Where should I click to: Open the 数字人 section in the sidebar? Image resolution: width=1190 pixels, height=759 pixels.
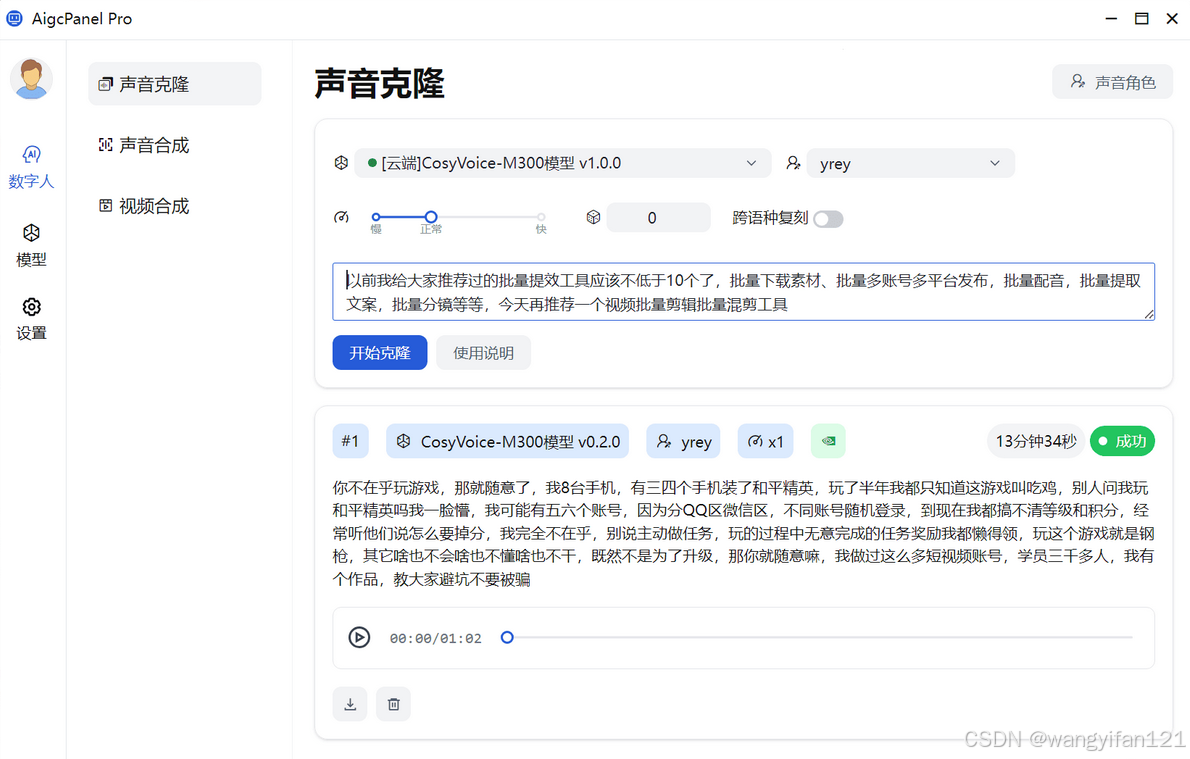coord(31,167)
